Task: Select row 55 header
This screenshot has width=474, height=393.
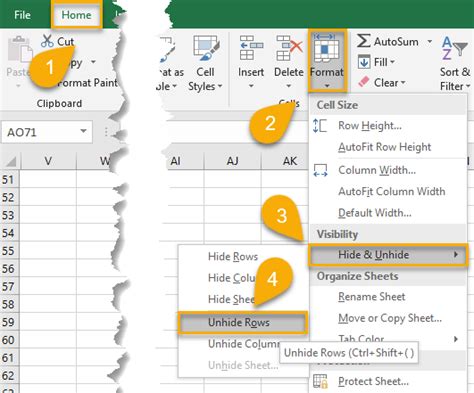Action: click(x=9, y=251)
